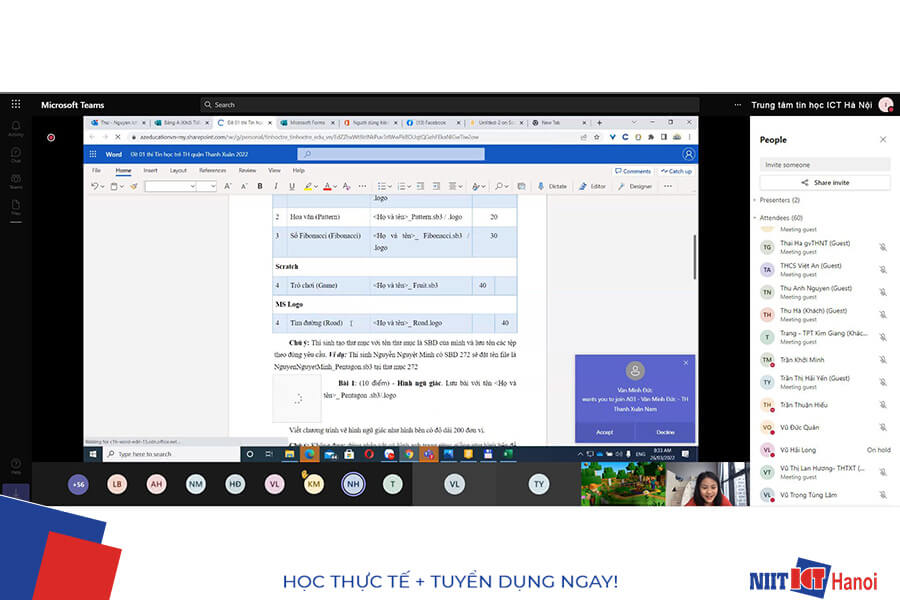Switch to the Insert ribbon tab
900x600 pixels.
pos(150,170)
